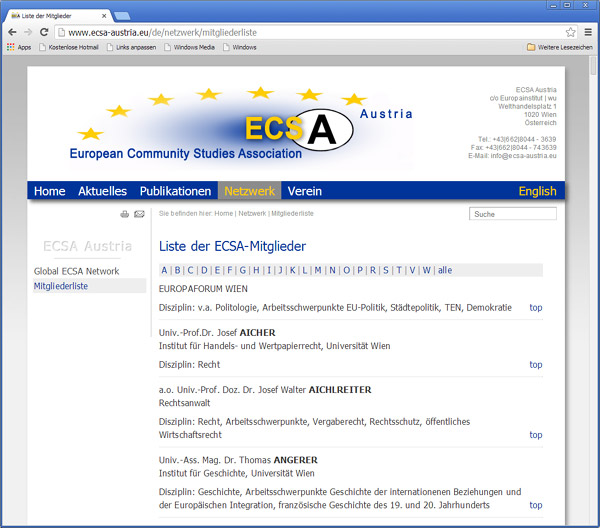This screenshot has width=600, height=528.
Task: Open the Aktuelles menu item
Action: pos(102,191)
